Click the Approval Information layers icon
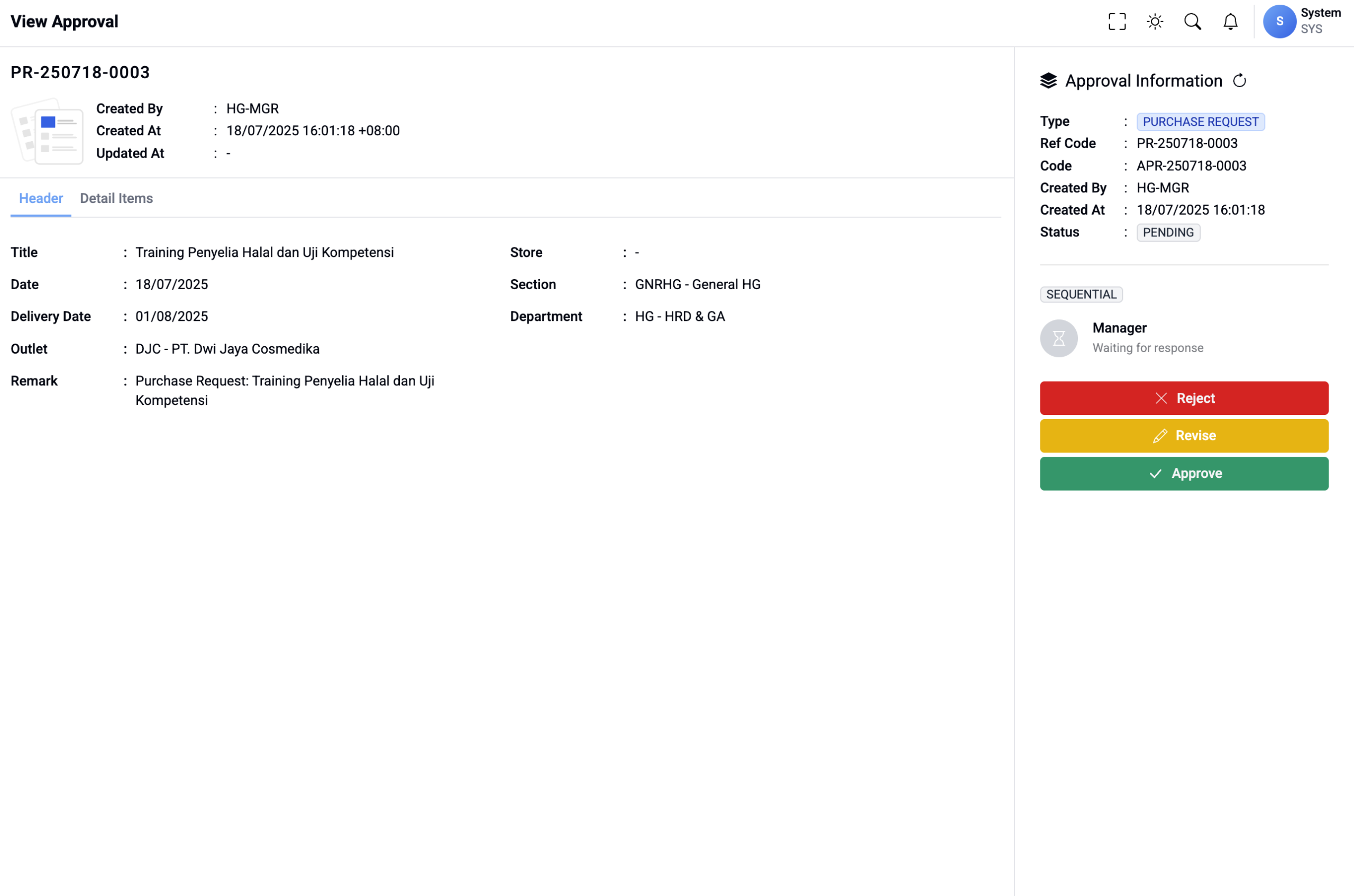The height and width of the screenshot is (896, 1354). coord(1048,80)
